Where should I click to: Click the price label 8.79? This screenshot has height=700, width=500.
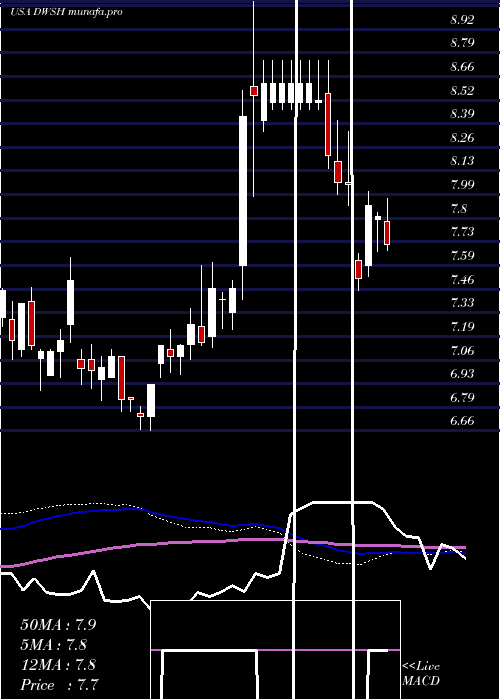click(462, 43)
